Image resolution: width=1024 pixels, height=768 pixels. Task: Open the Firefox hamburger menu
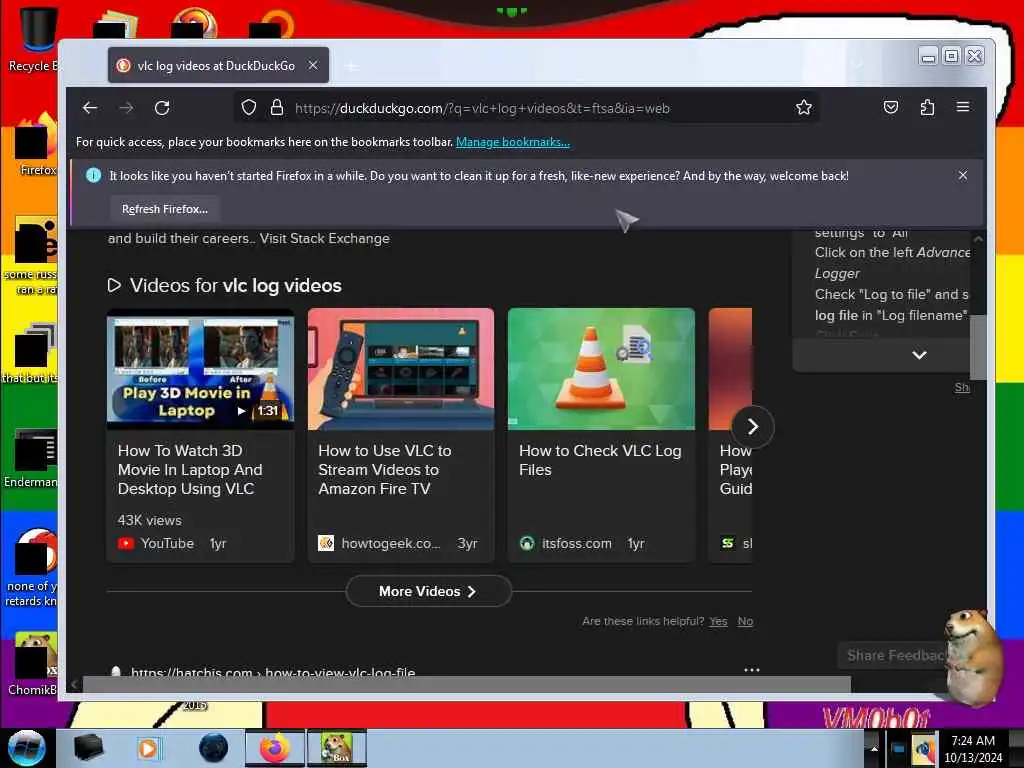point(963,107)
